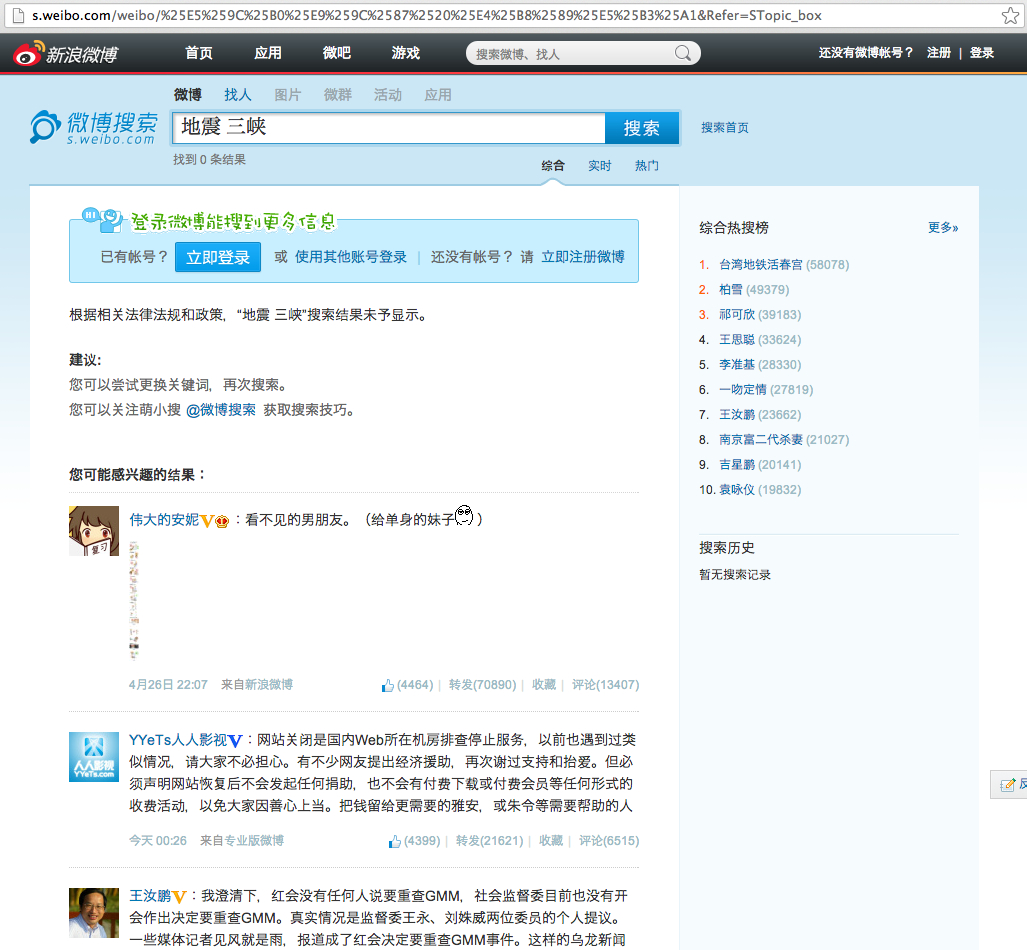Select the 活动 search category tab
Viewport: 1027px width, 950px height.
(388, 95)
